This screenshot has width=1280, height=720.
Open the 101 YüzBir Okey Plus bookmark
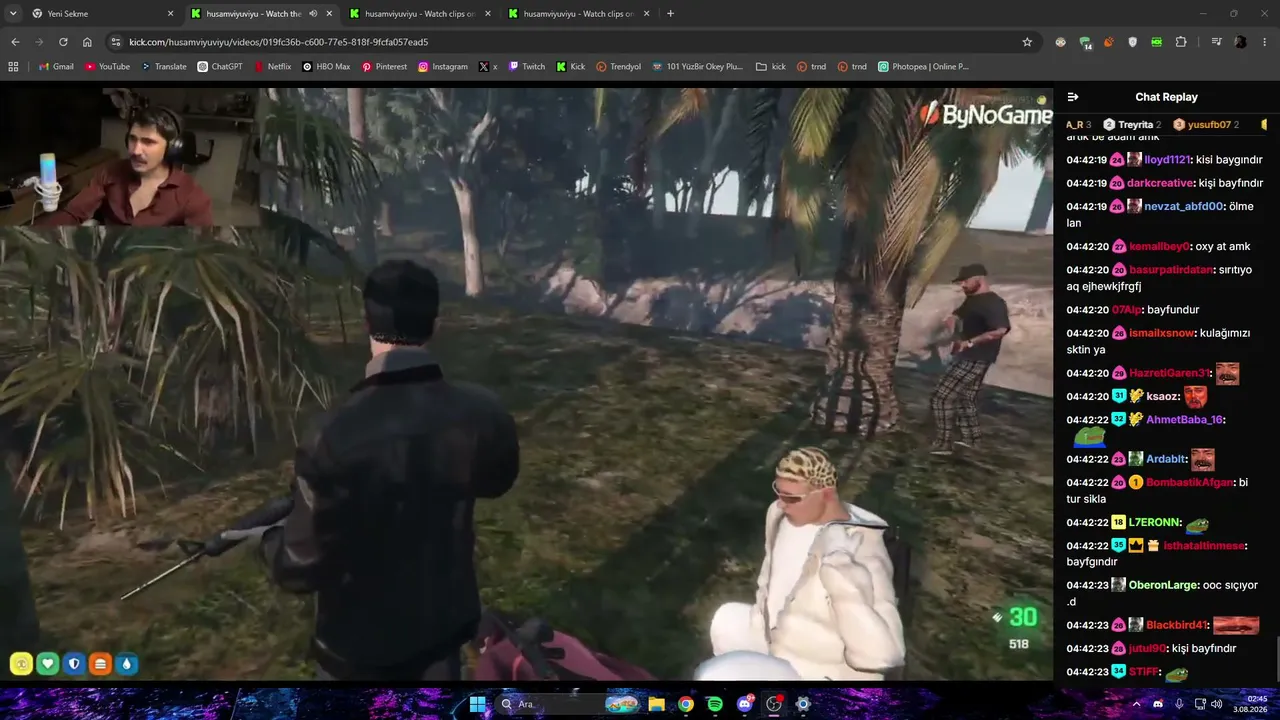[697, 67]
